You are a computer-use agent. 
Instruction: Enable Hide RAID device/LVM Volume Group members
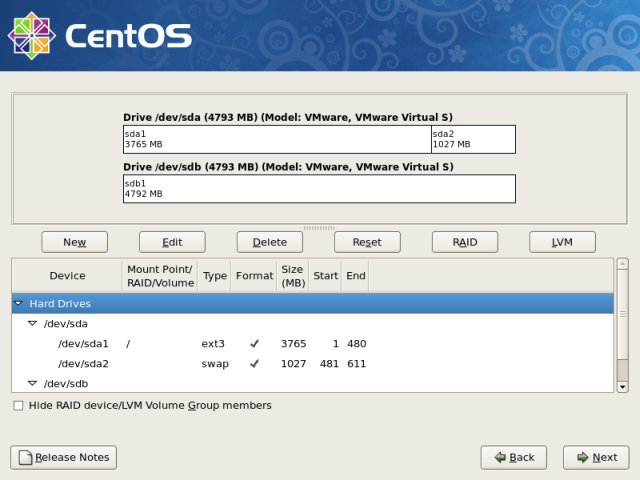click(x=20, y=406)
